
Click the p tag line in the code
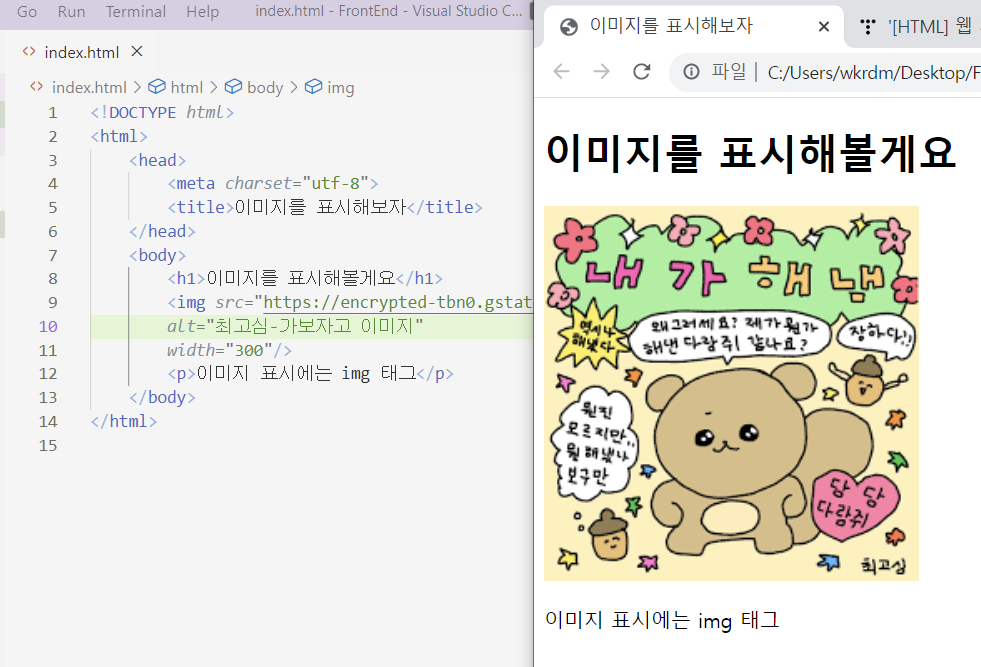pyautogui.click(x=310, y=374)
